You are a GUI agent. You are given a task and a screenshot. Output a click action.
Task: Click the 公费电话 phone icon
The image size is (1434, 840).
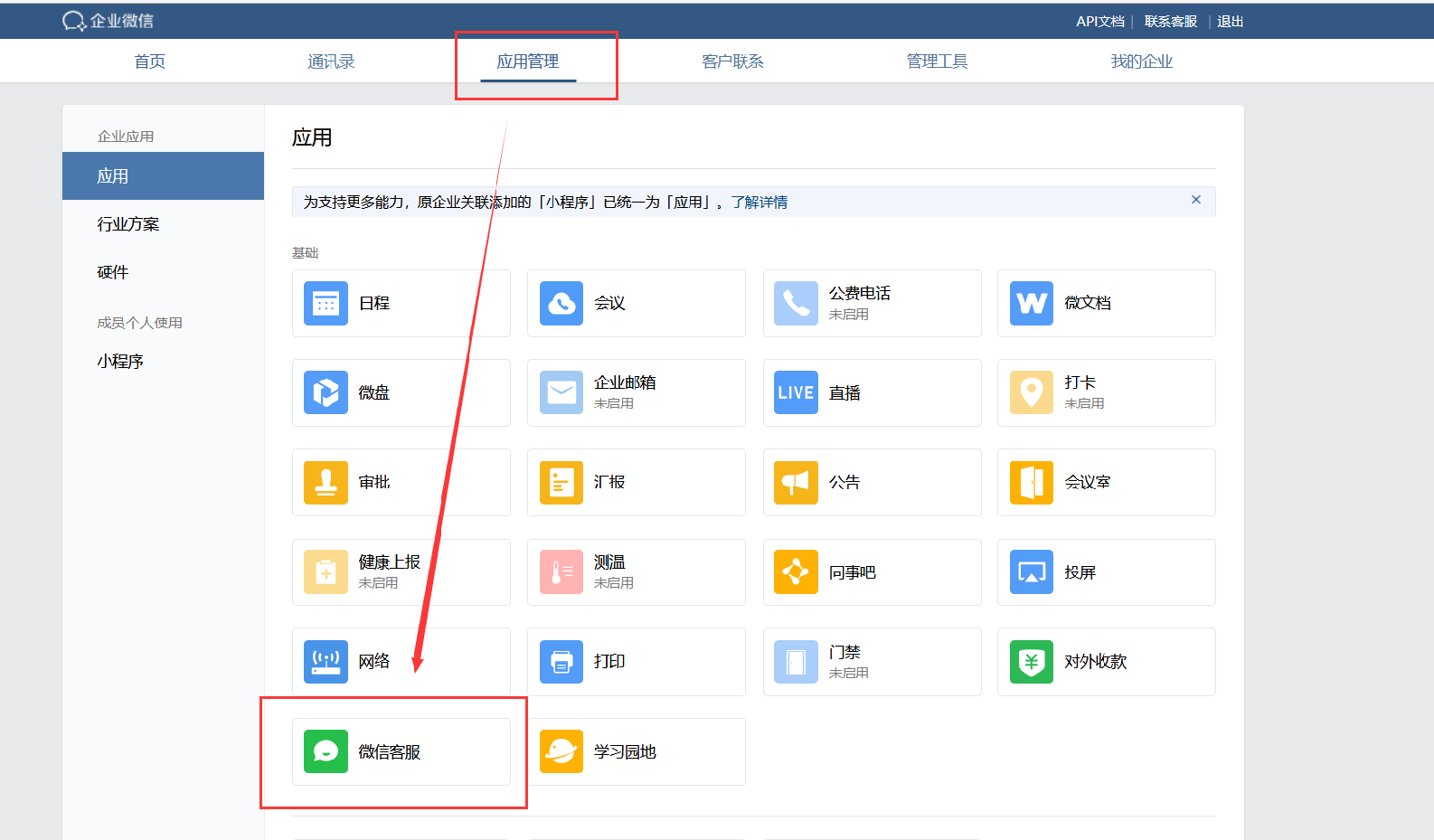(796, 303)
